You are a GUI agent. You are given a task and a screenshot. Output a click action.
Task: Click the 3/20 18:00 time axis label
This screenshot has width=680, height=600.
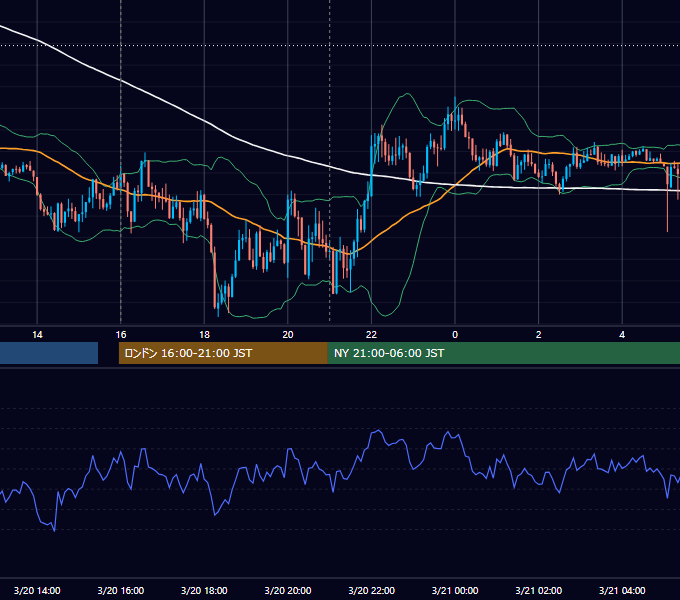[204, 590]
